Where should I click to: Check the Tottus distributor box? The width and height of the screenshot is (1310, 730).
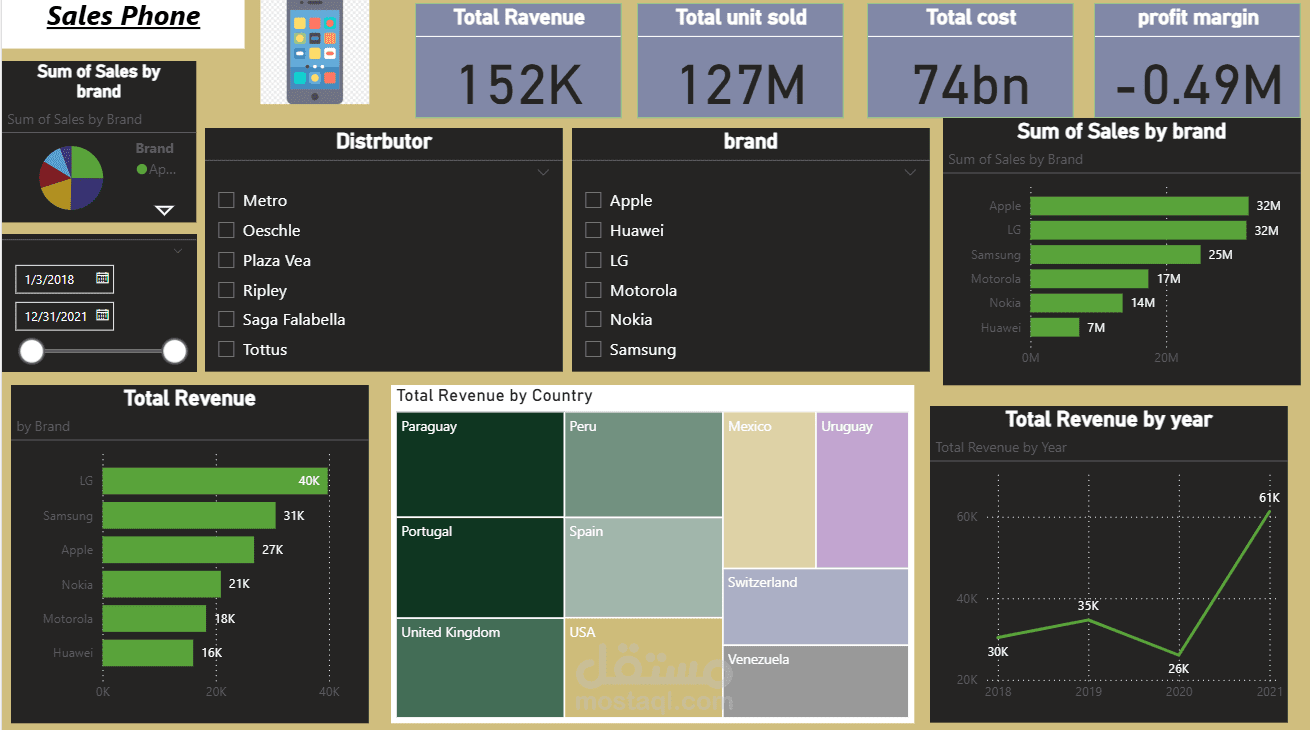(x=226, y=349)
